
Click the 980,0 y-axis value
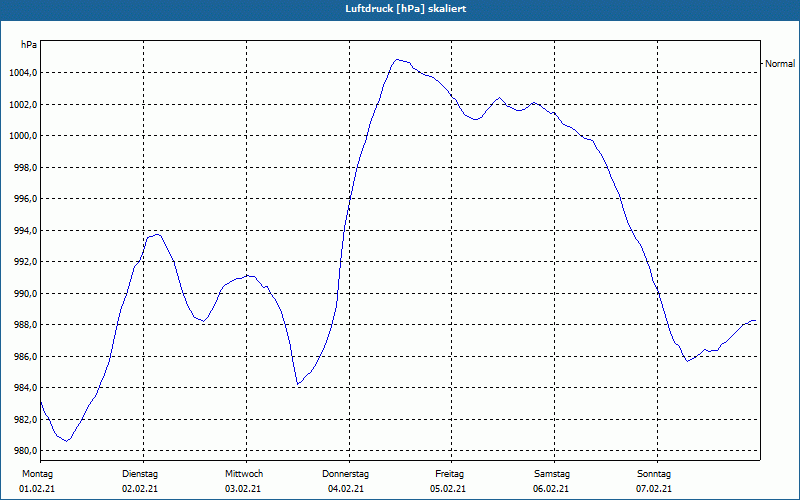(x=25, y=451)
